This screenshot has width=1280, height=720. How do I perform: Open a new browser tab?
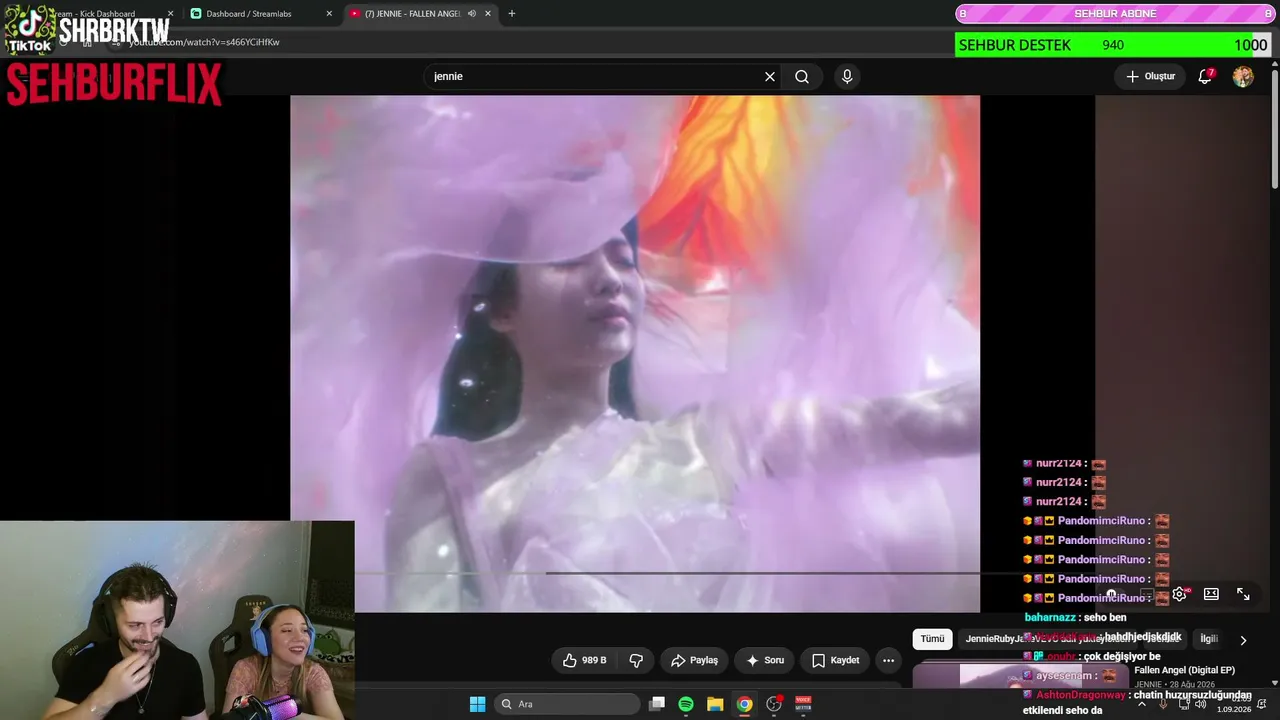[x=512, y=14]
